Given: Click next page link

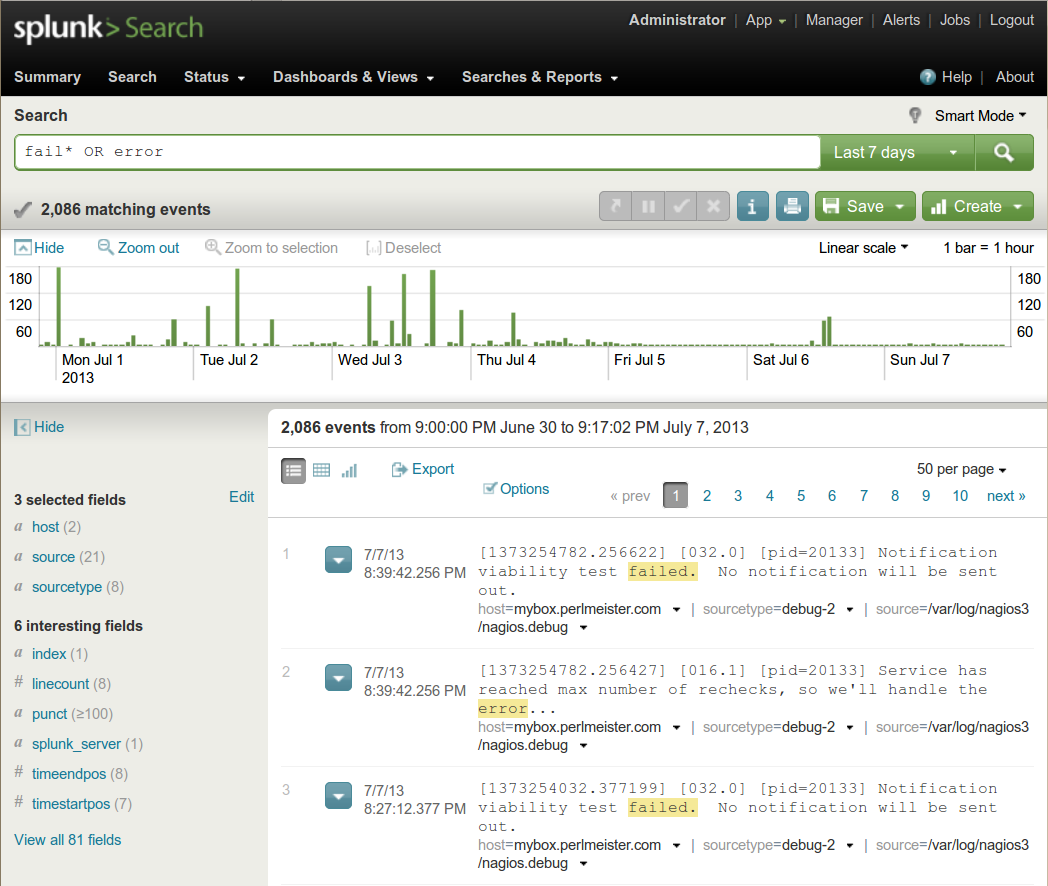Looking at the screenshot, I should pos(1006,496).
